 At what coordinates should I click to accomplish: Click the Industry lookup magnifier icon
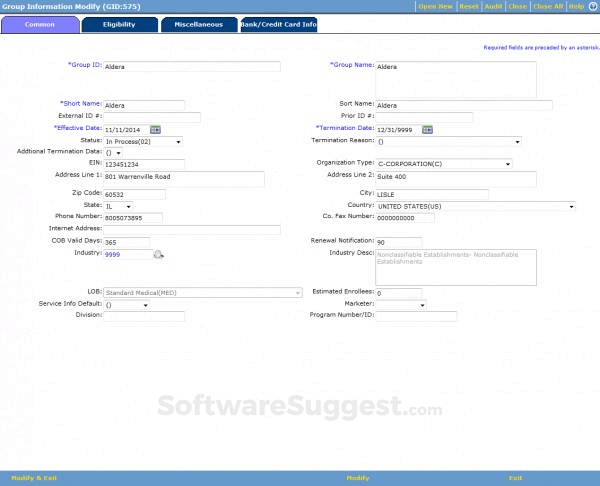click(158, 254)
